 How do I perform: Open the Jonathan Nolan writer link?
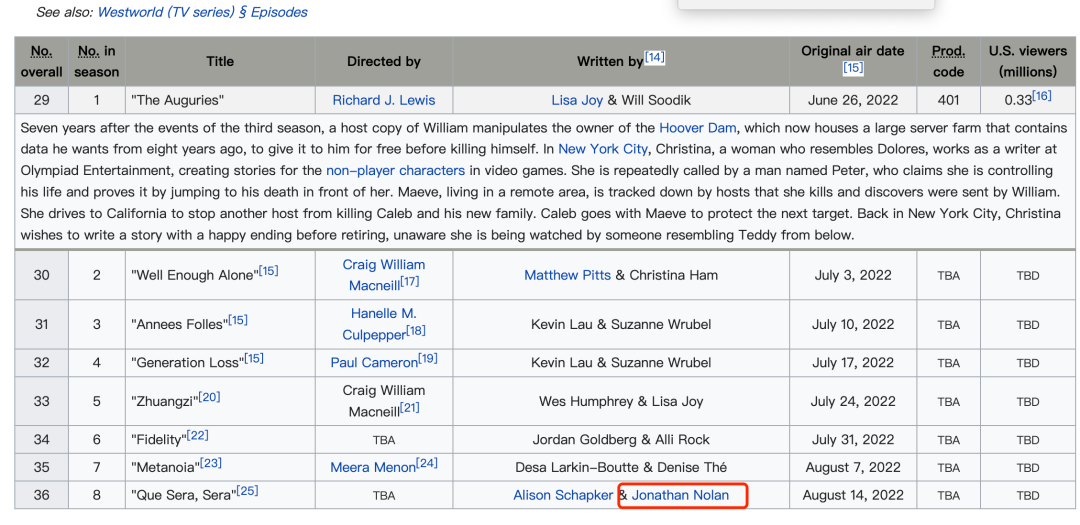pos(680,495)
